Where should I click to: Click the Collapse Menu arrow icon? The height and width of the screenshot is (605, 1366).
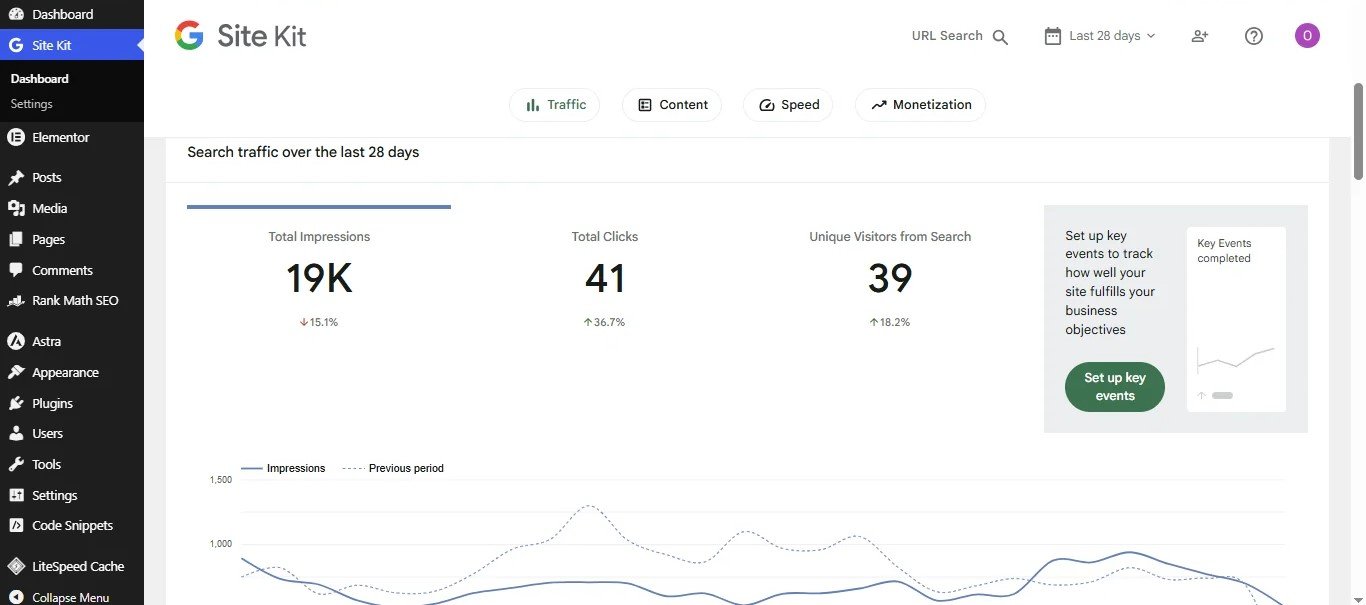coord(16,597)
